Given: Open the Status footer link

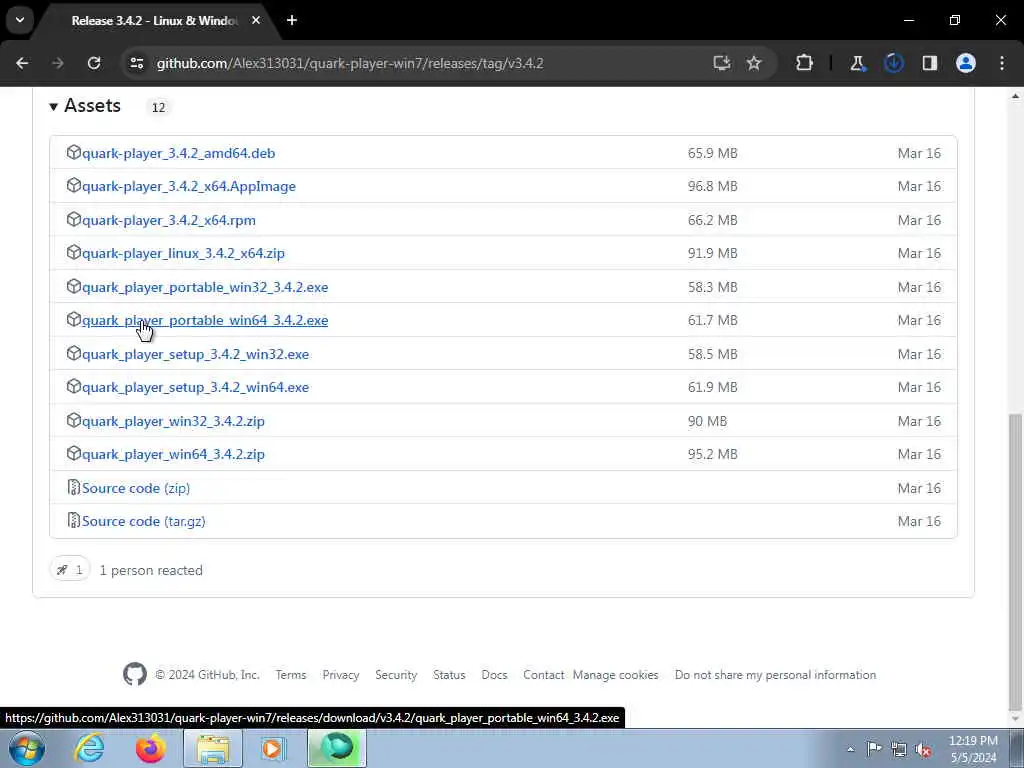Looking at the screenshot, I should (449, 675).
